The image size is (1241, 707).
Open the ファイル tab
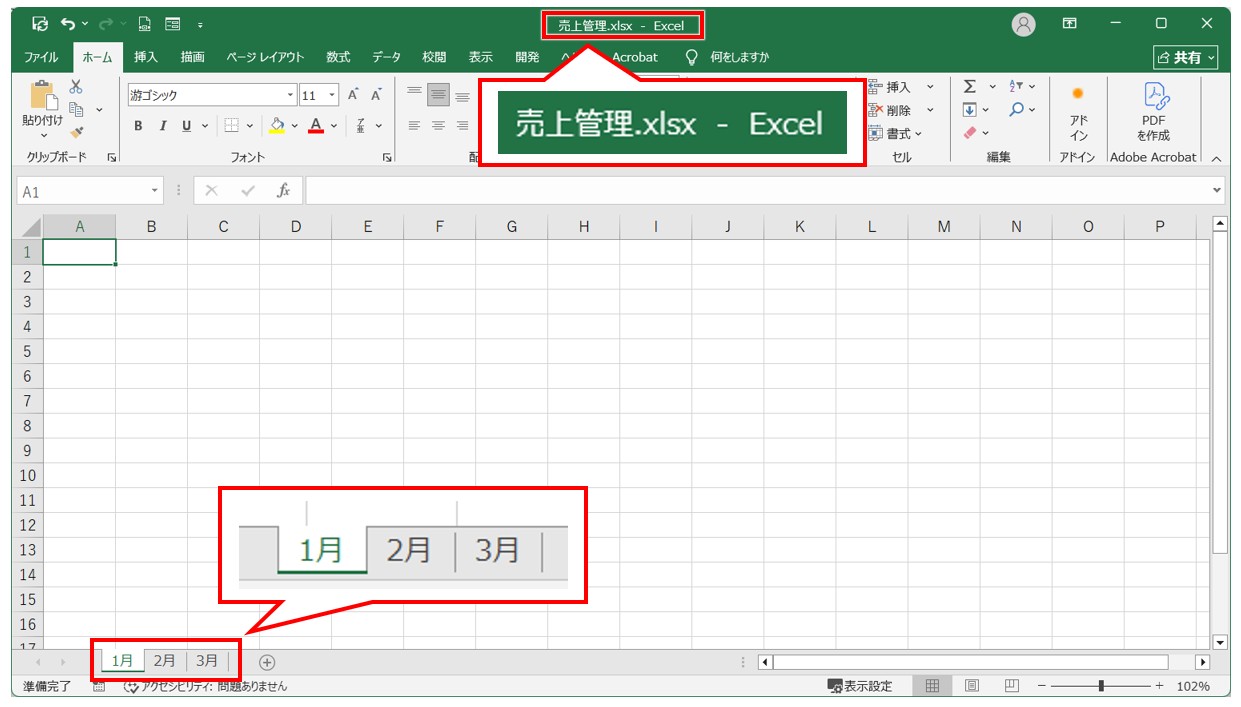[x=41, y=57]
